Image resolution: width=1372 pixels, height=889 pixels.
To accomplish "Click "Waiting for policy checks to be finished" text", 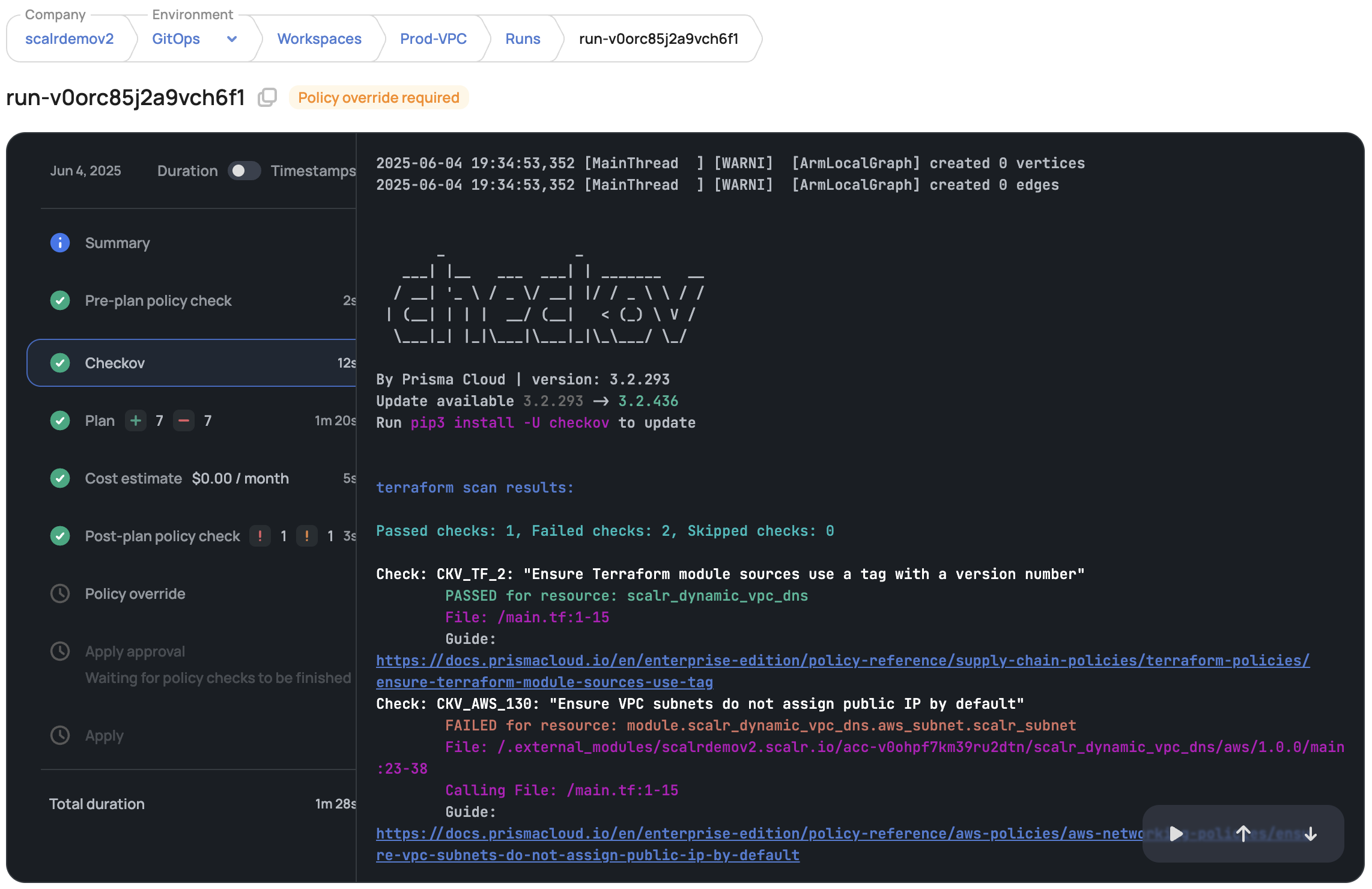I will (x=218, y=678).
